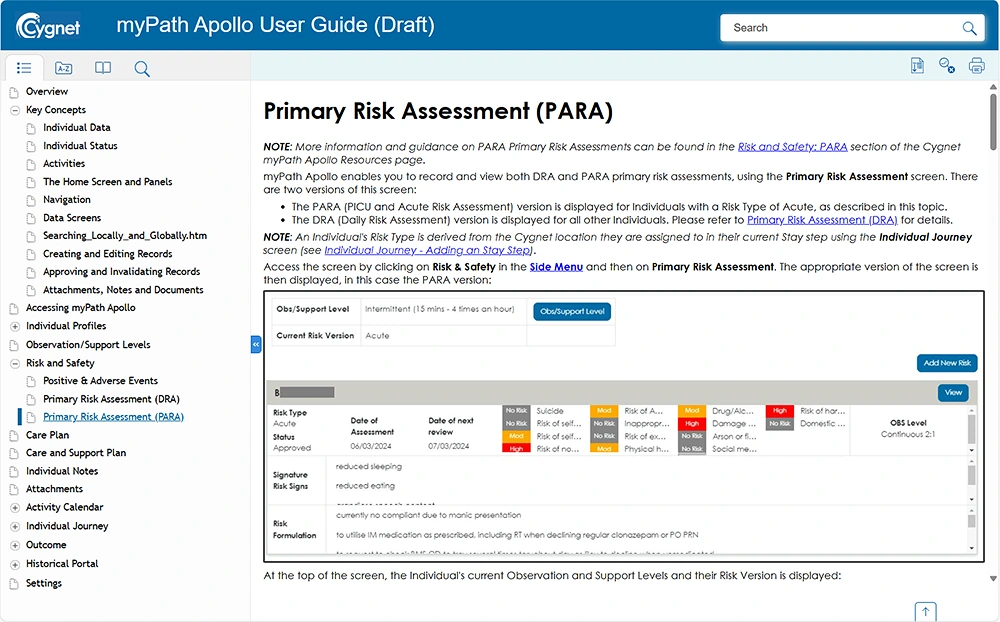
Task: Click the scroll-to-top arrow icon
Action: click(926, 611)
